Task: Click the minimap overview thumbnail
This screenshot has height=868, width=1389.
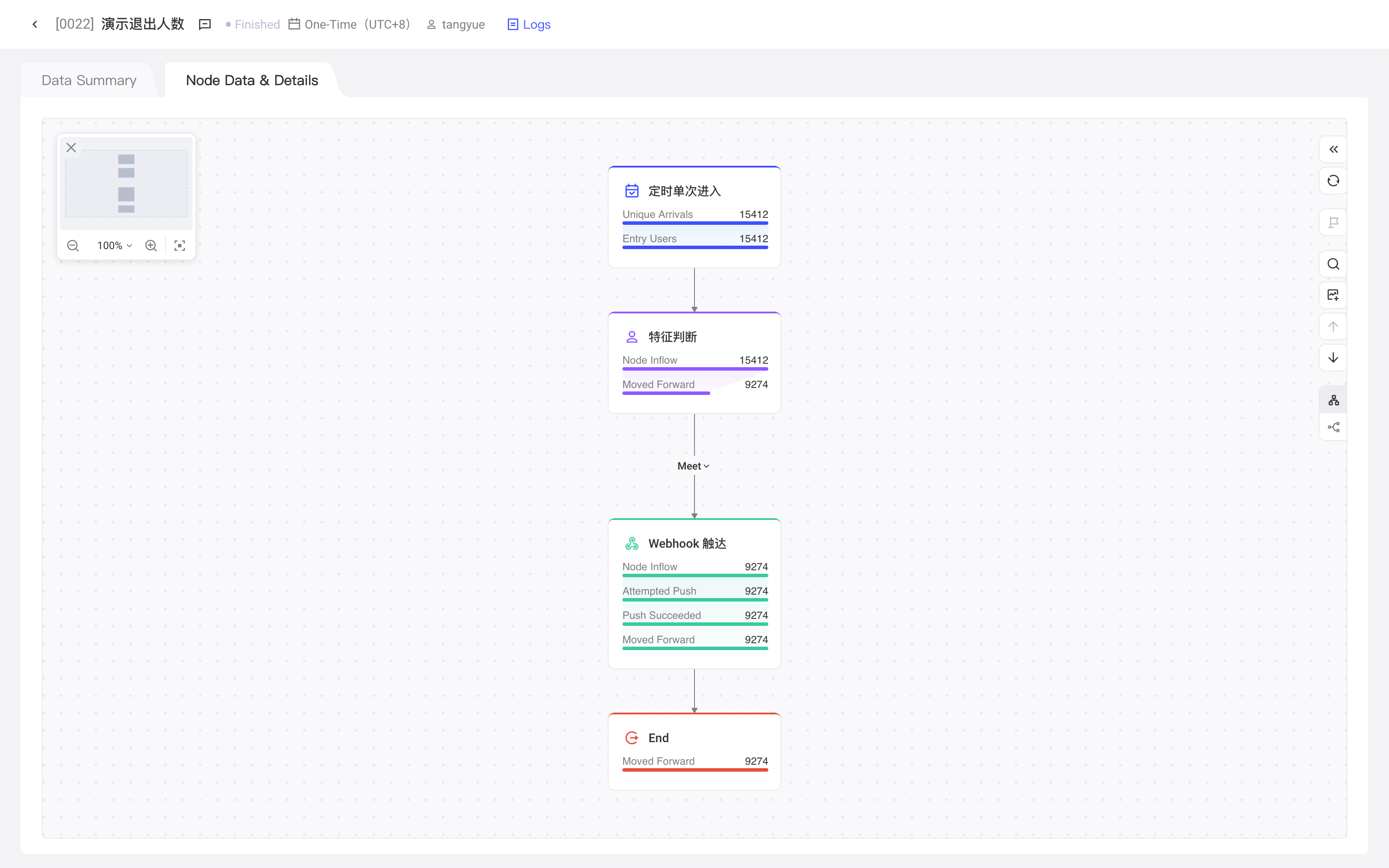Action: point(126,184)
